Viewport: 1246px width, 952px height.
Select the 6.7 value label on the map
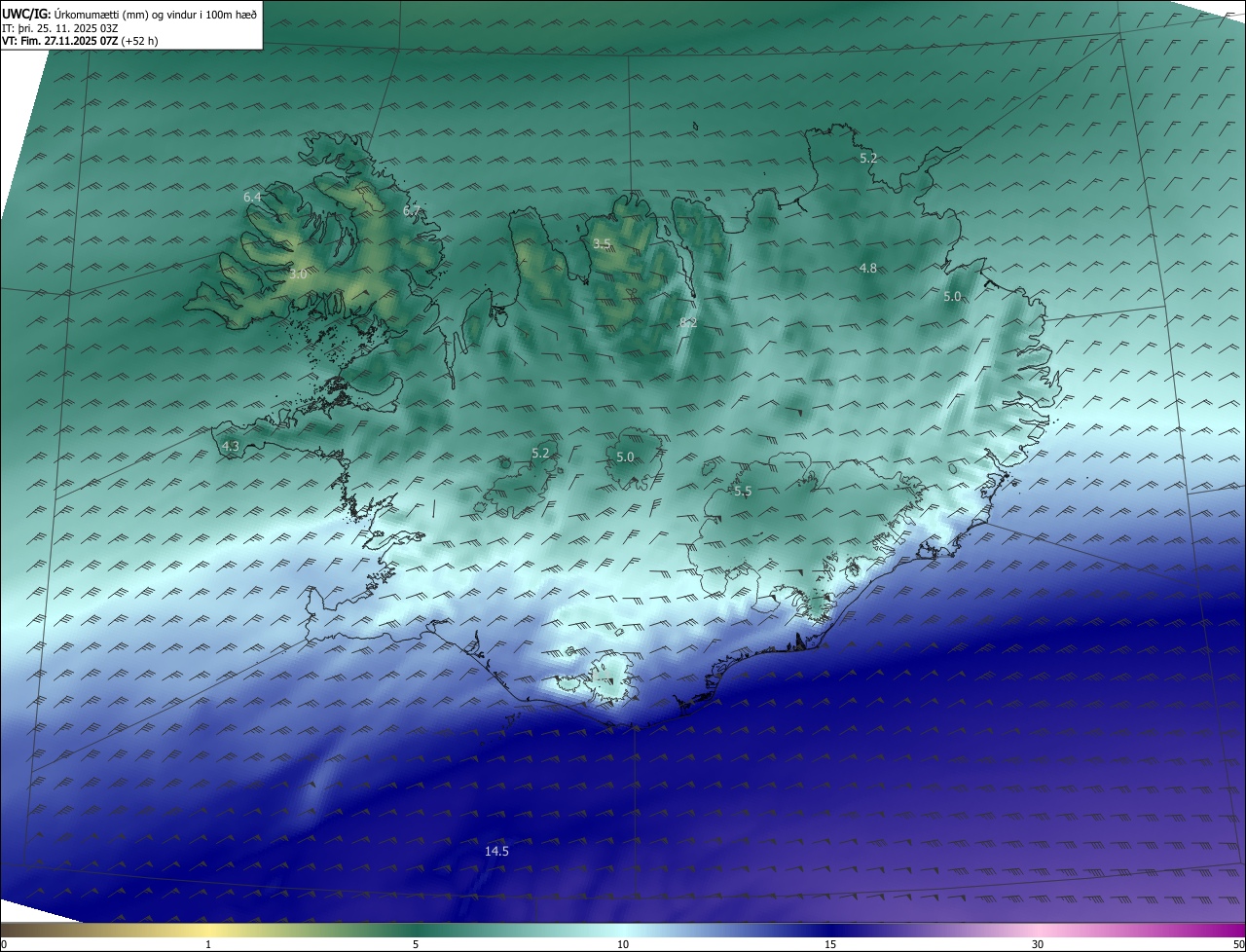pos(411,210)
